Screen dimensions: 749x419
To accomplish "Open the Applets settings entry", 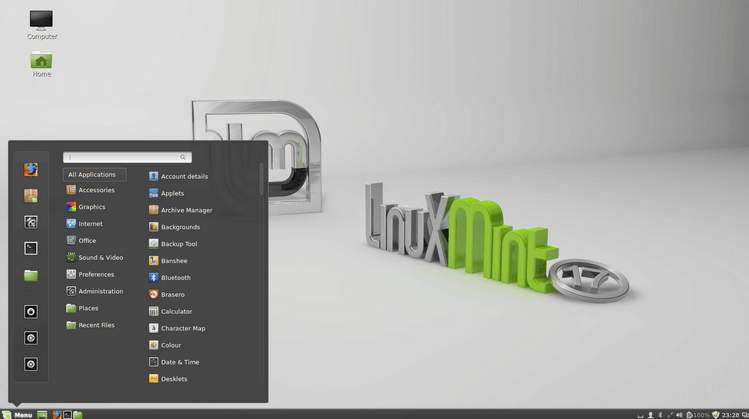I will tap(167, 193).
